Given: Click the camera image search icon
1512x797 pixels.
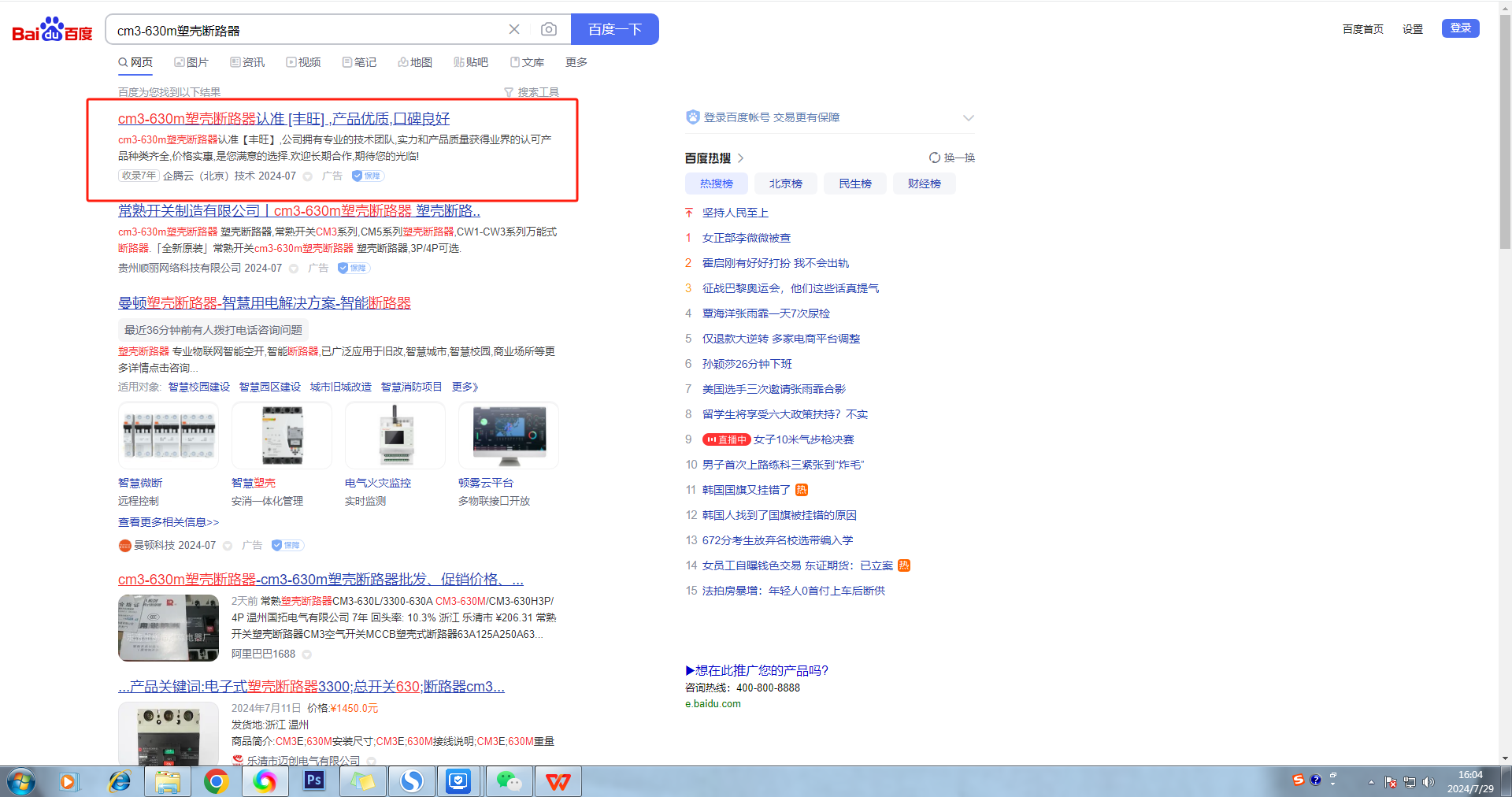Looking at the screenshot, I should [x=549, y=29].
